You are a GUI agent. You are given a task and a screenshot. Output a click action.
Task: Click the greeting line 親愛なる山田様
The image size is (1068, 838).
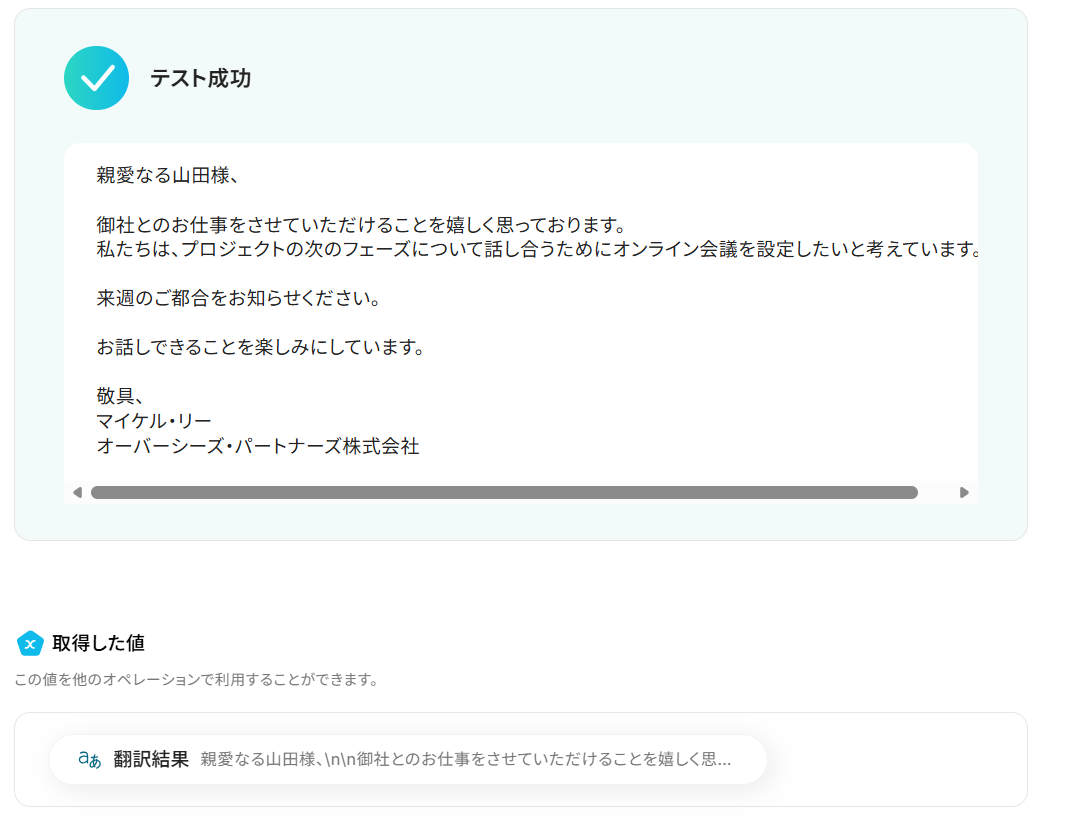click(x=168, y=176)
